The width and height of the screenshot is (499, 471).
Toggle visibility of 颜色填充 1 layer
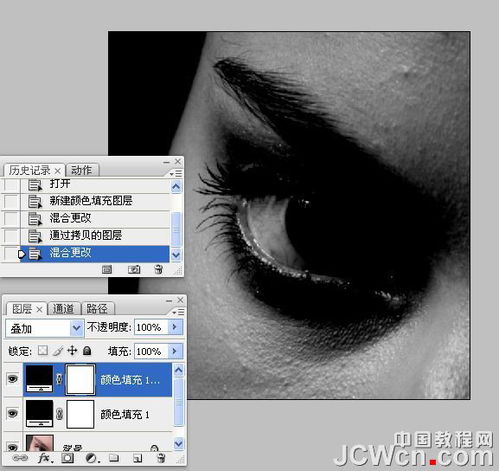[12, 414]
